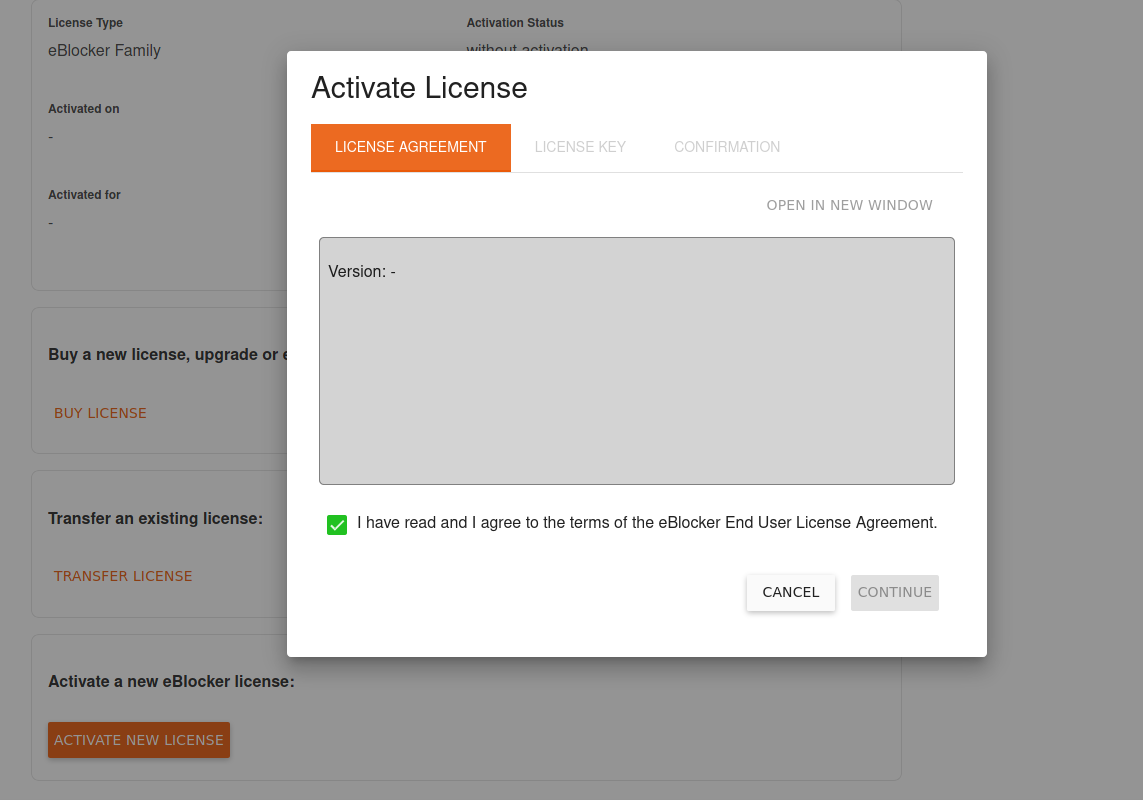Click the 'Activated on' label
Screen dimensions: 1143x800
point(84,109)
